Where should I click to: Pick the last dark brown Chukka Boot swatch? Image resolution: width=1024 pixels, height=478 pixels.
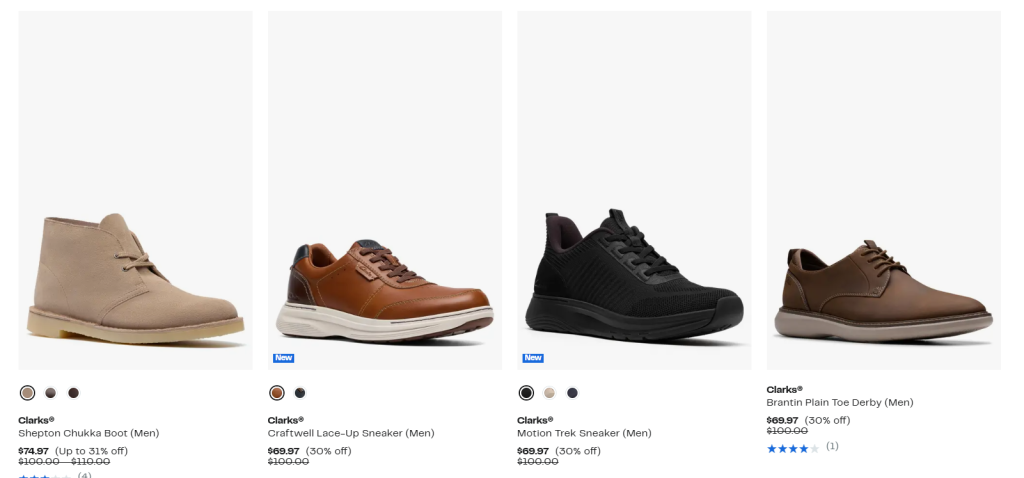click(73, 393)
